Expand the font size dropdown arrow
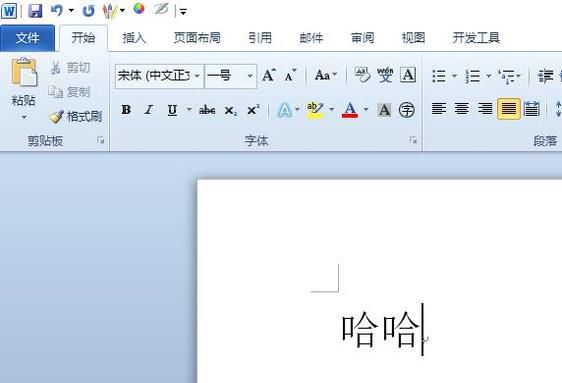The height and width of the screenshot is (383, 562). click(x=250, y=76)
